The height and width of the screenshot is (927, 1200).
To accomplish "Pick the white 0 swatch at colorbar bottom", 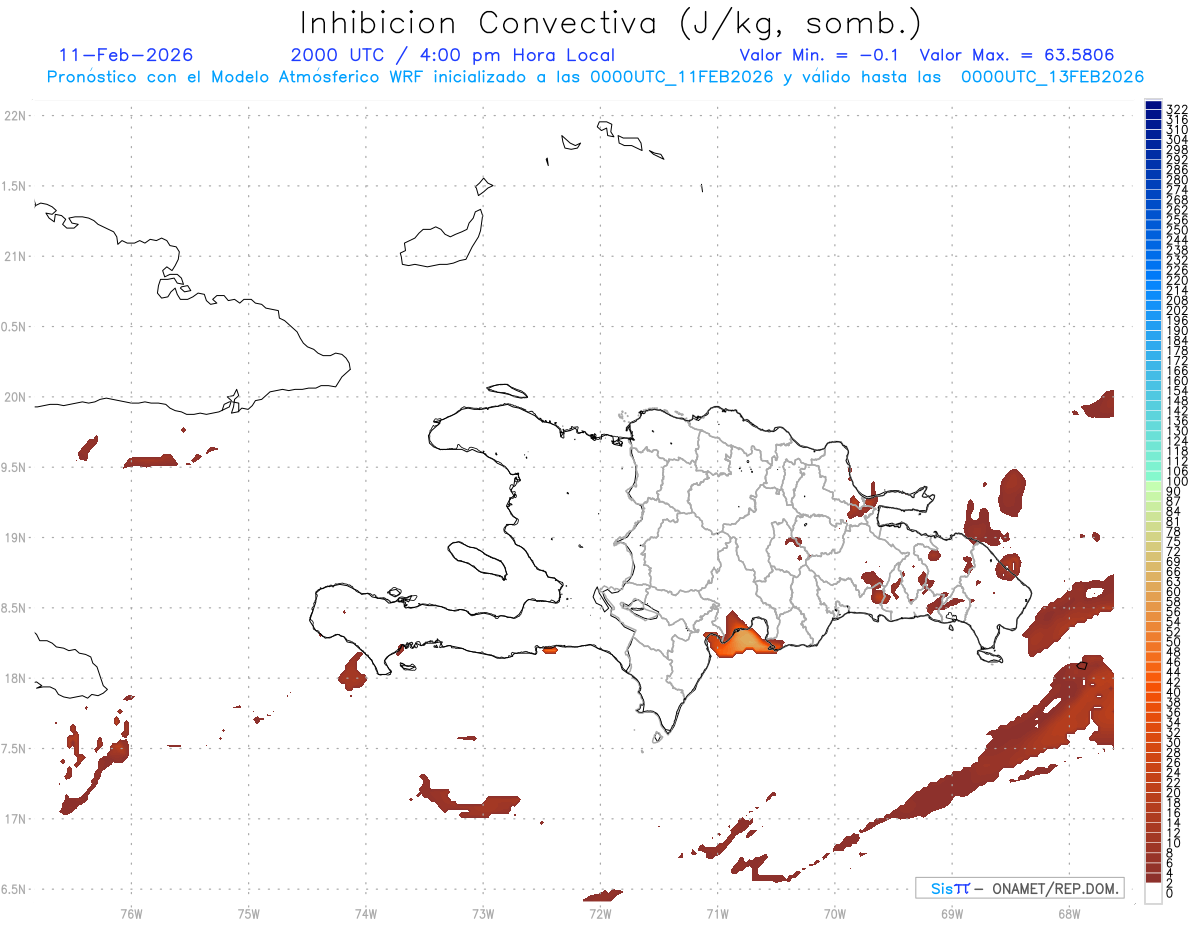I will click(1153, 895).
